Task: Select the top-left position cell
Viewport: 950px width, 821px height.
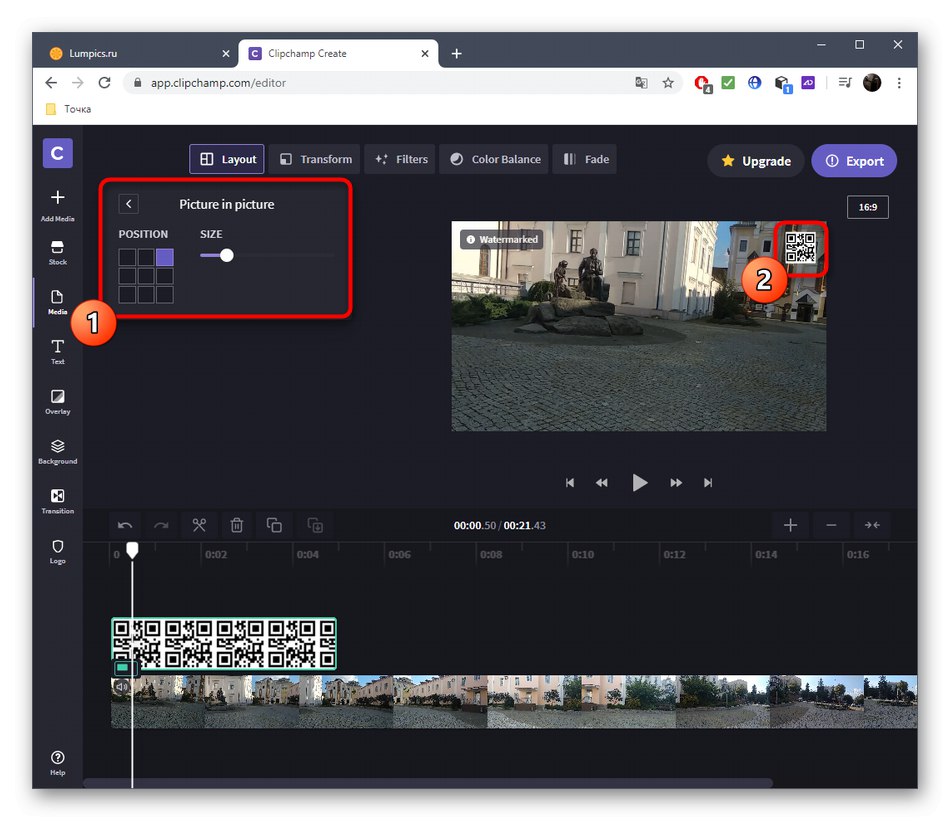Action: click(x=127, y=257)
